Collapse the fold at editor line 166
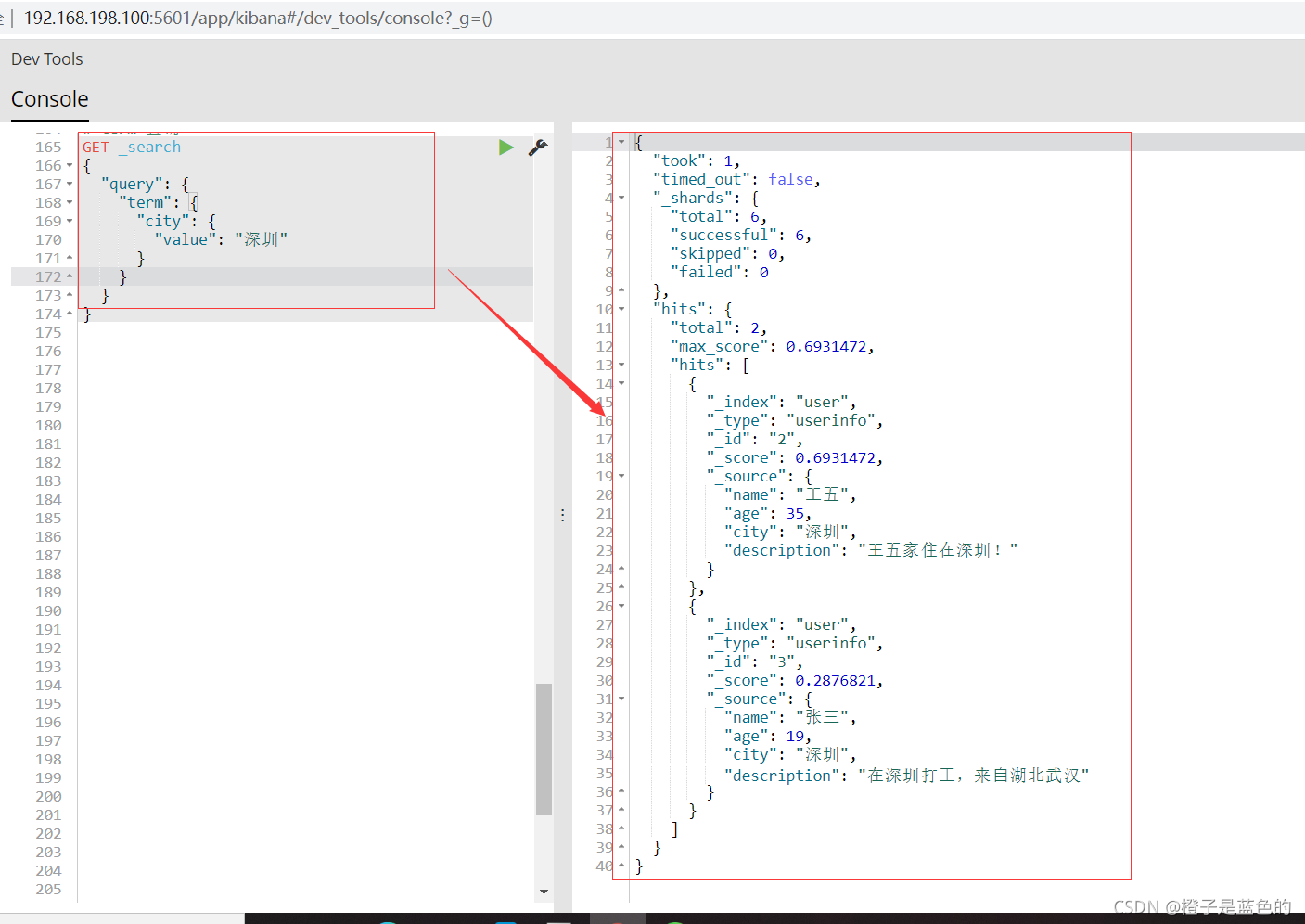This screenshot has width=1305, height=924. pyautogui.click(x=70, y=166)
